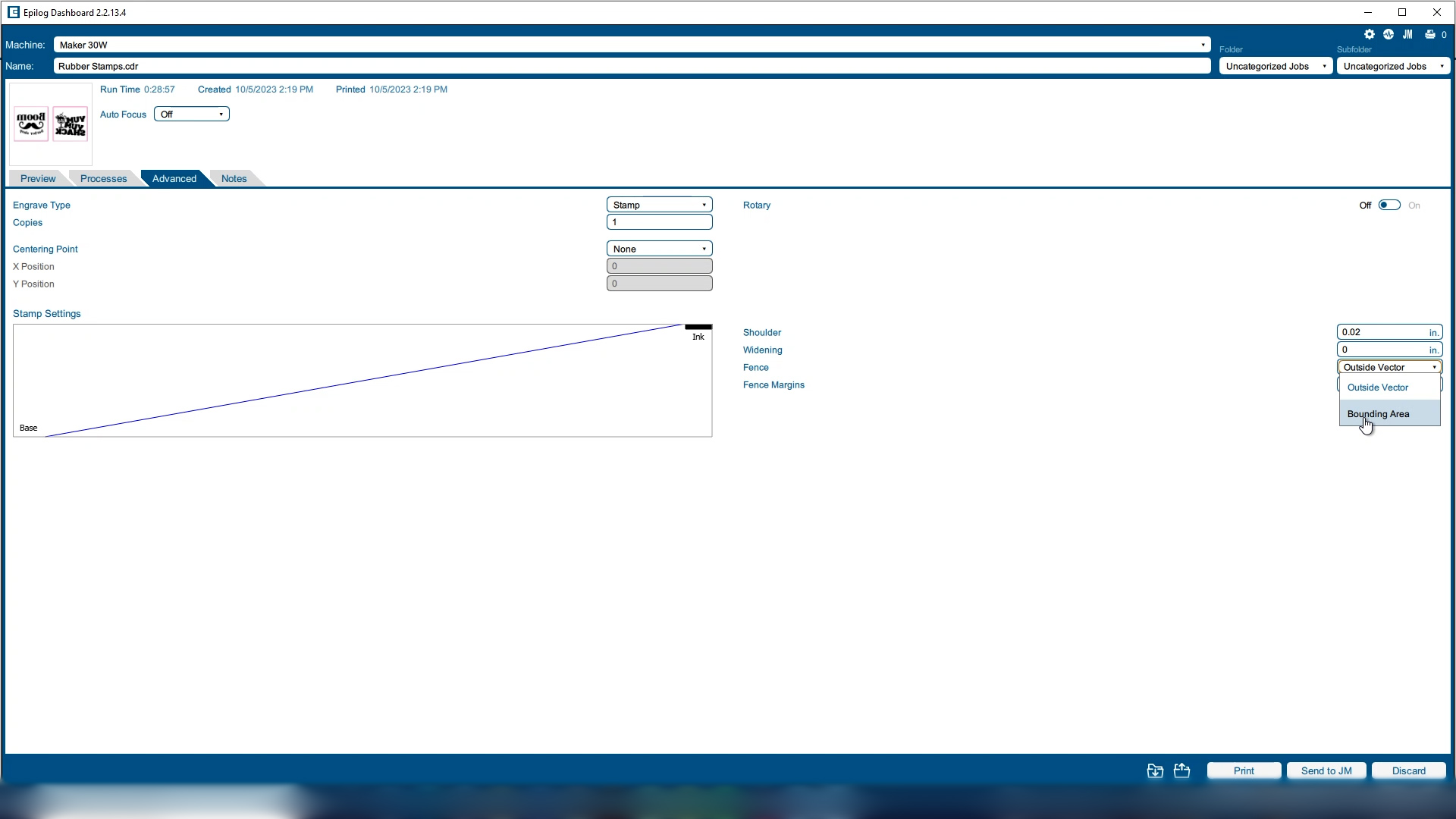Click the first rubber stamp thumbnail preview
Image resolution: width=1456 pixels, height=819 pixels.
31,125
